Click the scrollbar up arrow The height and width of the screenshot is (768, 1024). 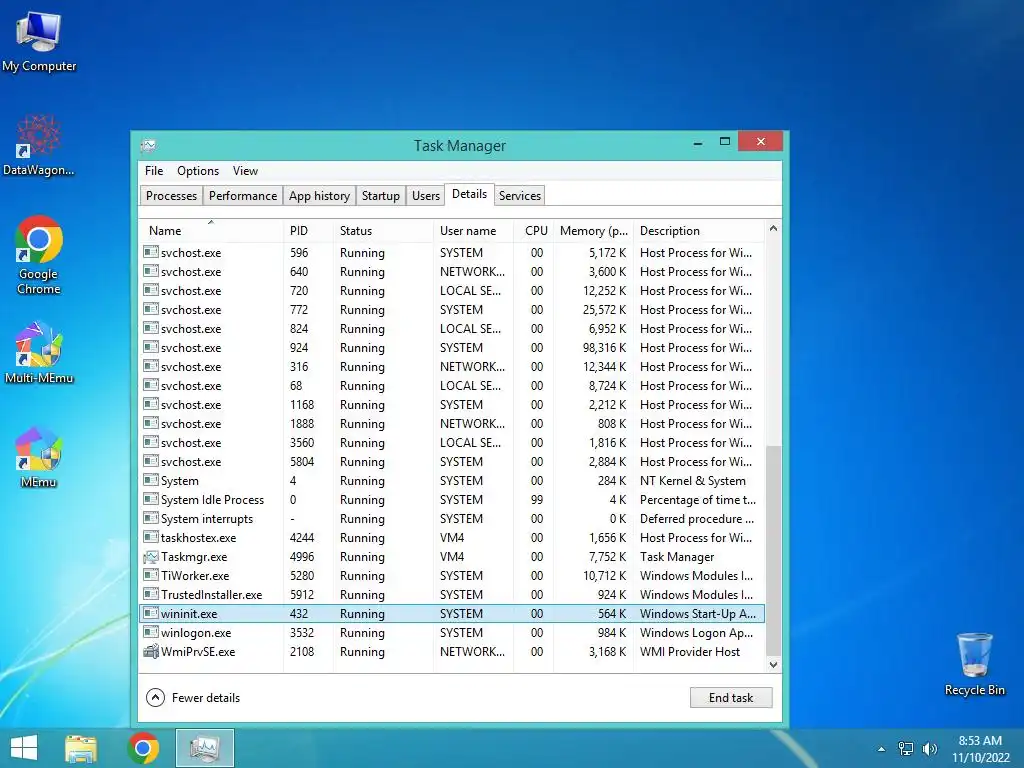pyautogui.click(x=773, y=229)
